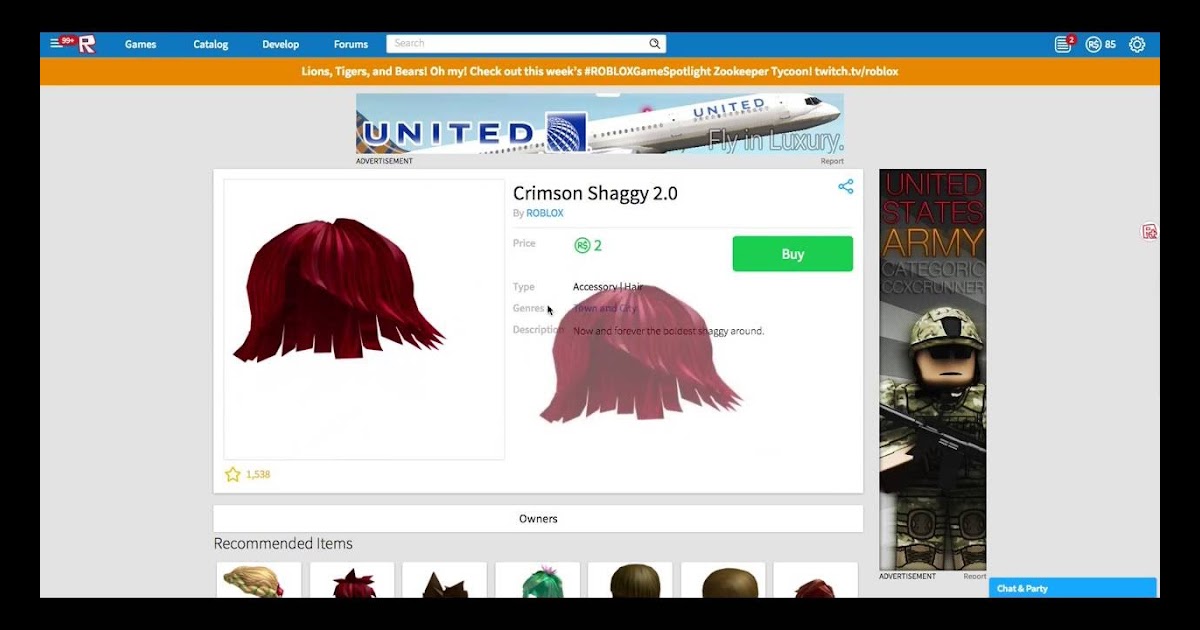
Task: Click the Robux price icon
Action: 582,245
